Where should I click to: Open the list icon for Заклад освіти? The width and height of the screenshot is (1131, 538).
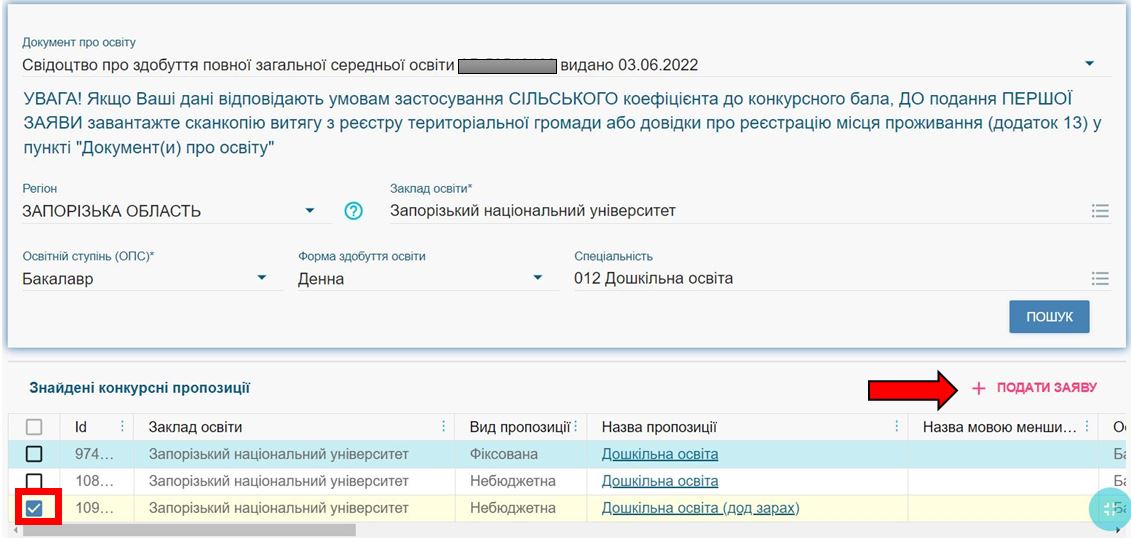click(x=1100, y=211)
